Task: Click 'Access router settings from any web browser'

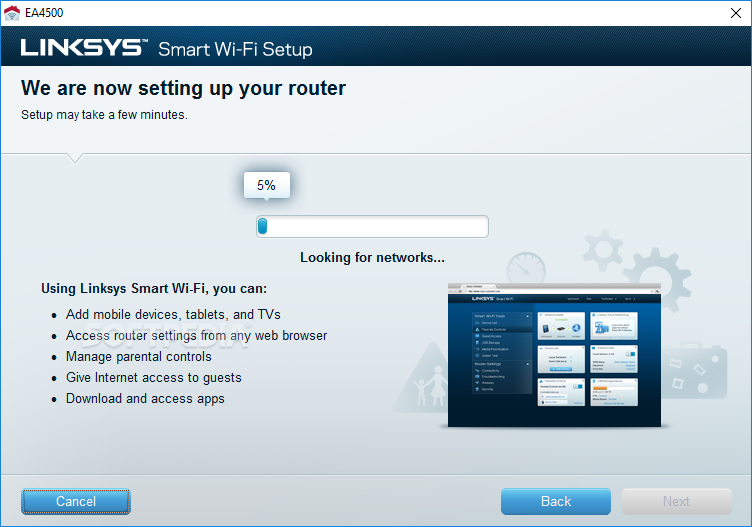Action: pyautogui.click(x=197, y=336)
